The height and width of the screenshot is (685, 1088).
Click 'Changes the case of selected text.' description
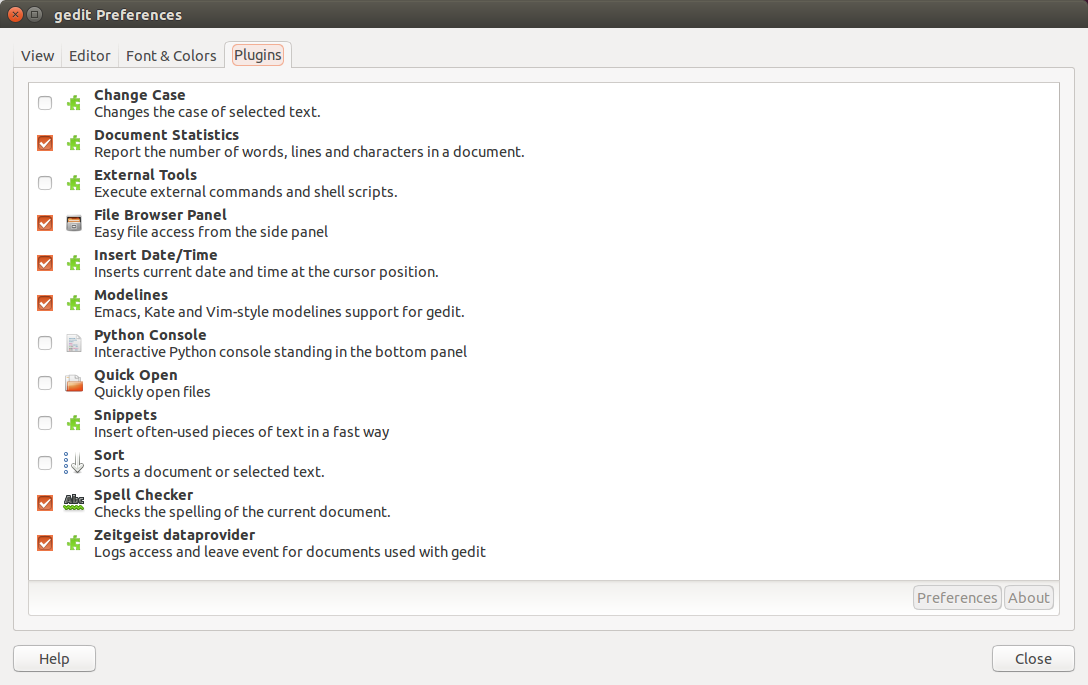(x=207, y=112)
